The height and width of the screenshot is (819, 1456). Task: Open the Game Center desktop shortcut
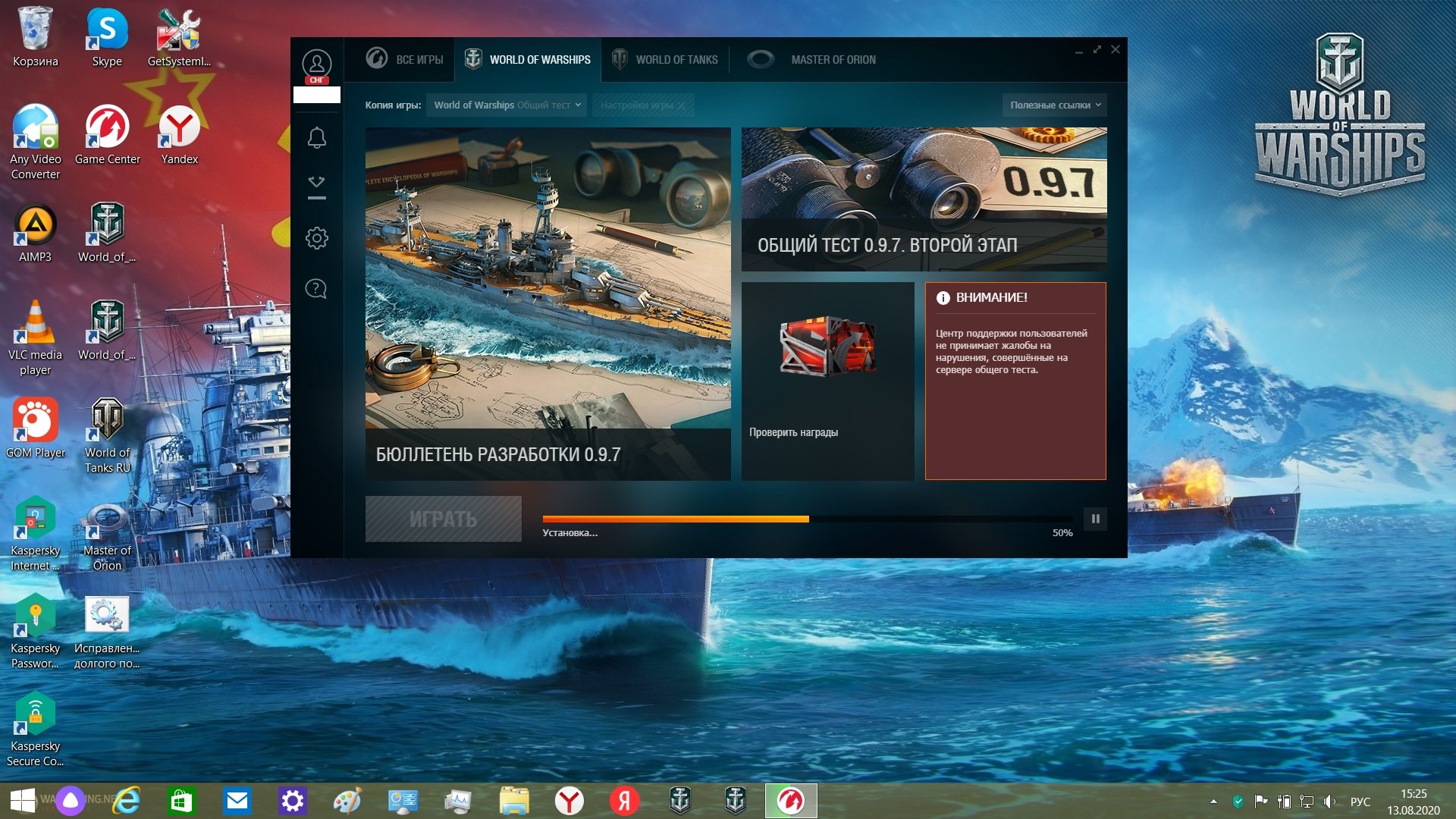[107, 135]
